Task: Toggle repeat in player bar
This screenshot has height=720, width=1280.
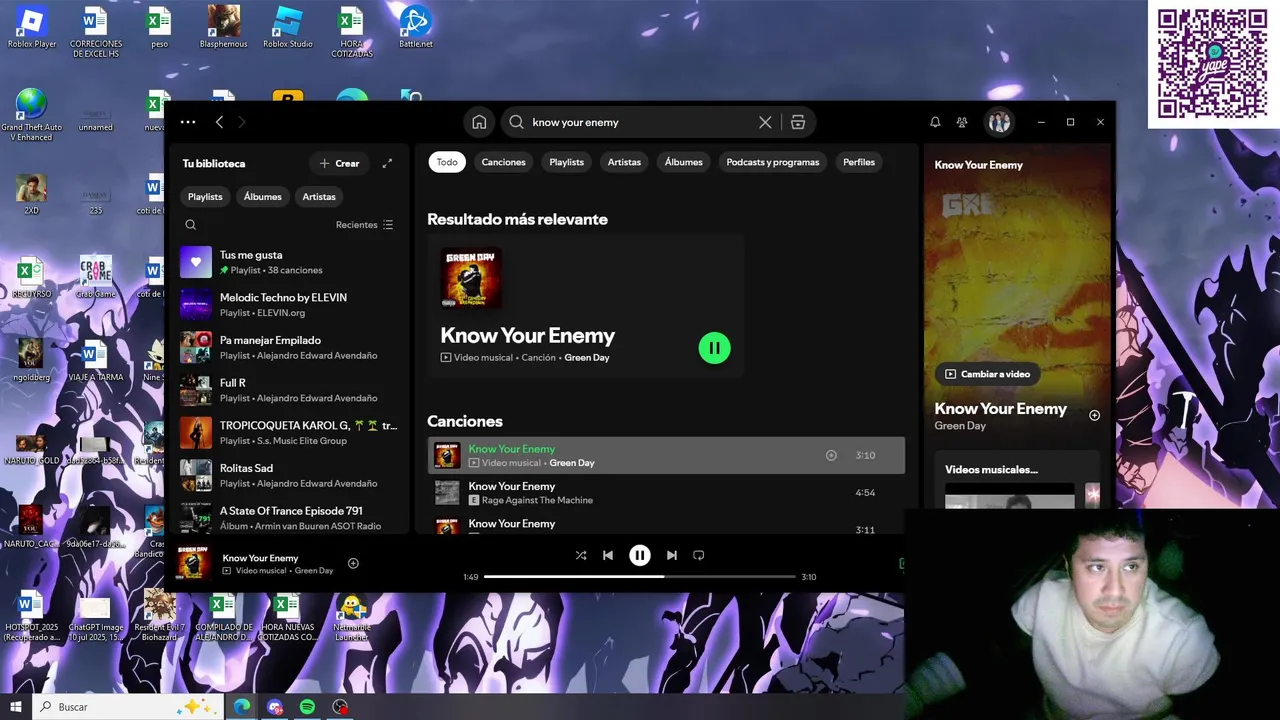Action: (699, 555)
